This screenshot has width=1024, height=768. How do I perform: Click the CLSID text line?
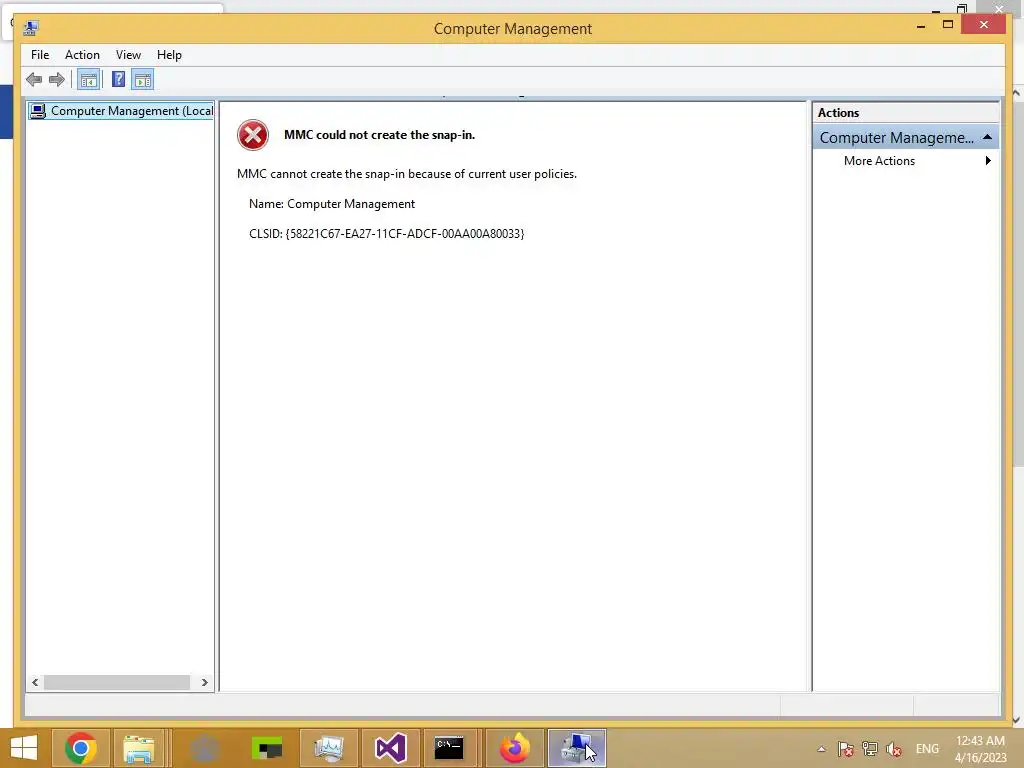click(387, 234)
